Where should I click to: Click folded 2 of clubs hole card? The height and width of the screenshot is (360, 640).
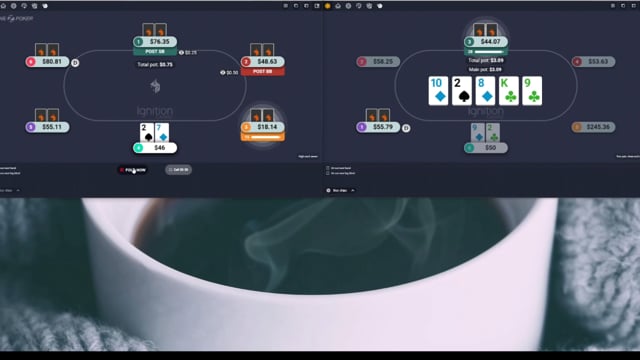pos(493,133)
